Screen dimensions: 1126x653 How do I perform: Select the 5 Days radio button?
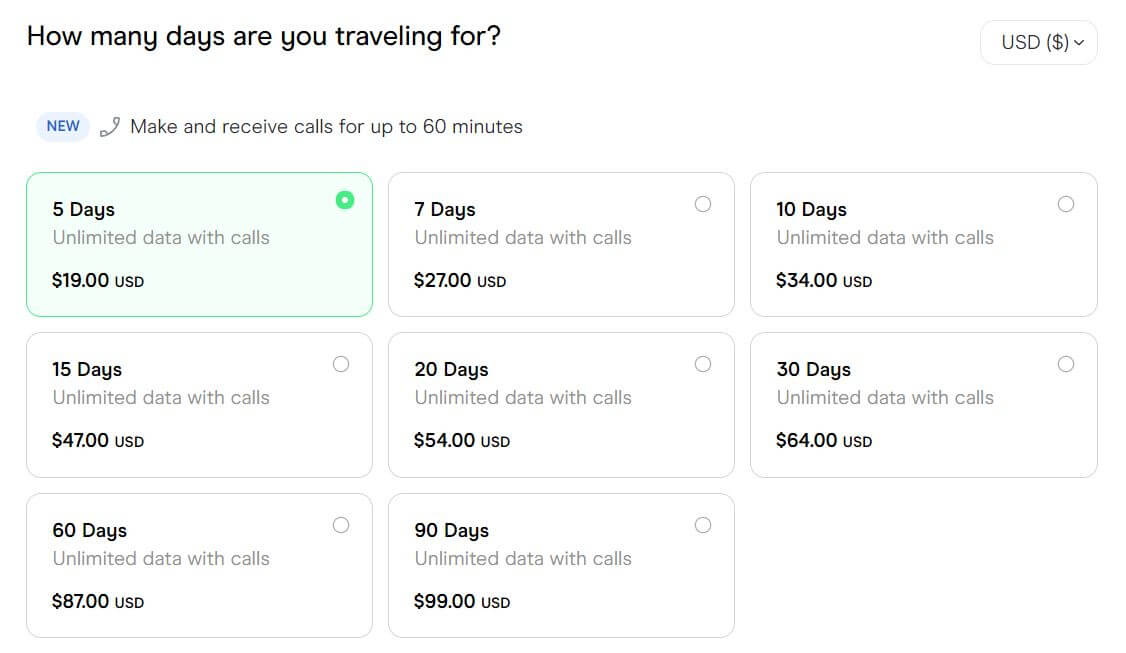point(345,200)
